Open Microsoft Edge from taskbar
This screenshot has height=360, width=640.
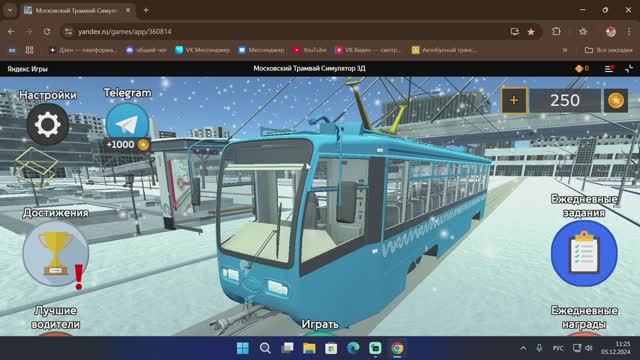pyautogui.click(x=353, y=348)
